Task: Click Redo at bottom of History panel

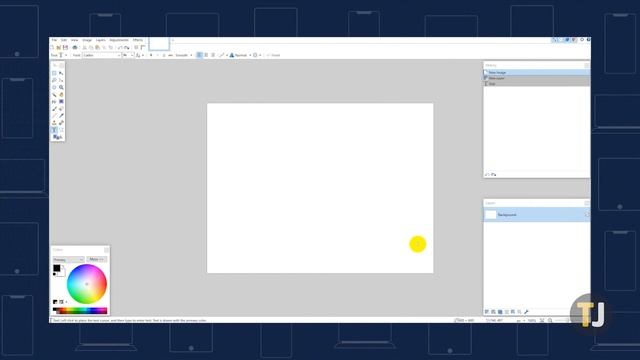Action: (493, 174)
